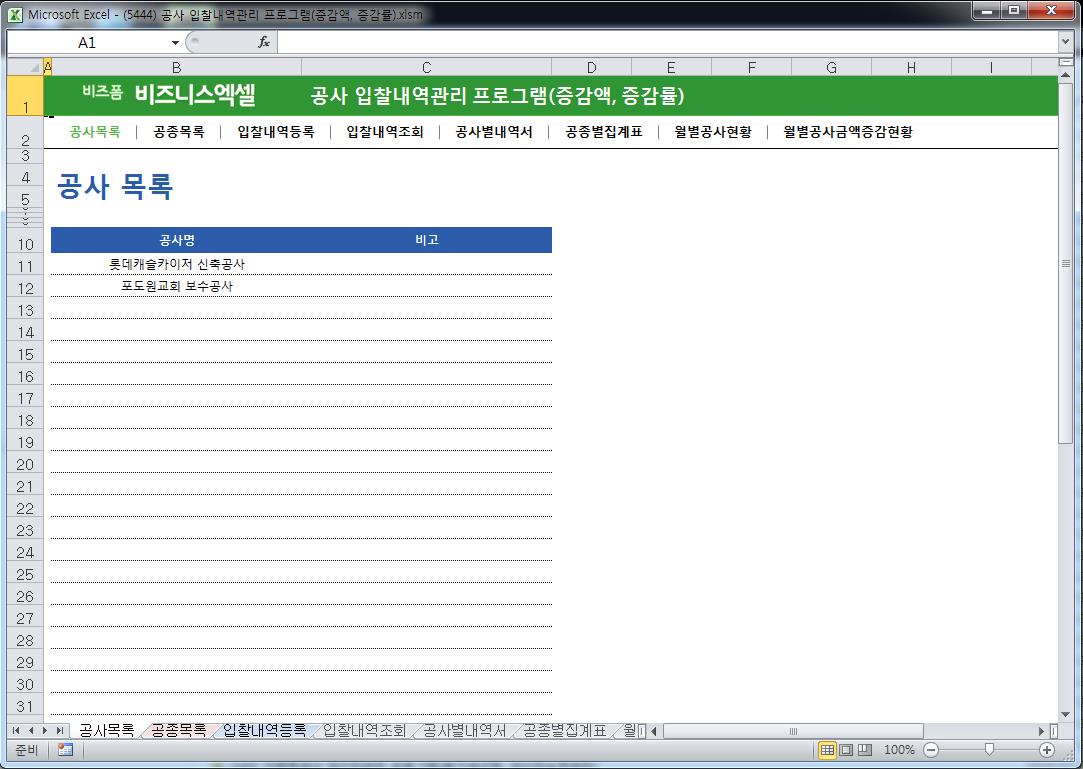Click inside the formula bar input

pos(667,43)
